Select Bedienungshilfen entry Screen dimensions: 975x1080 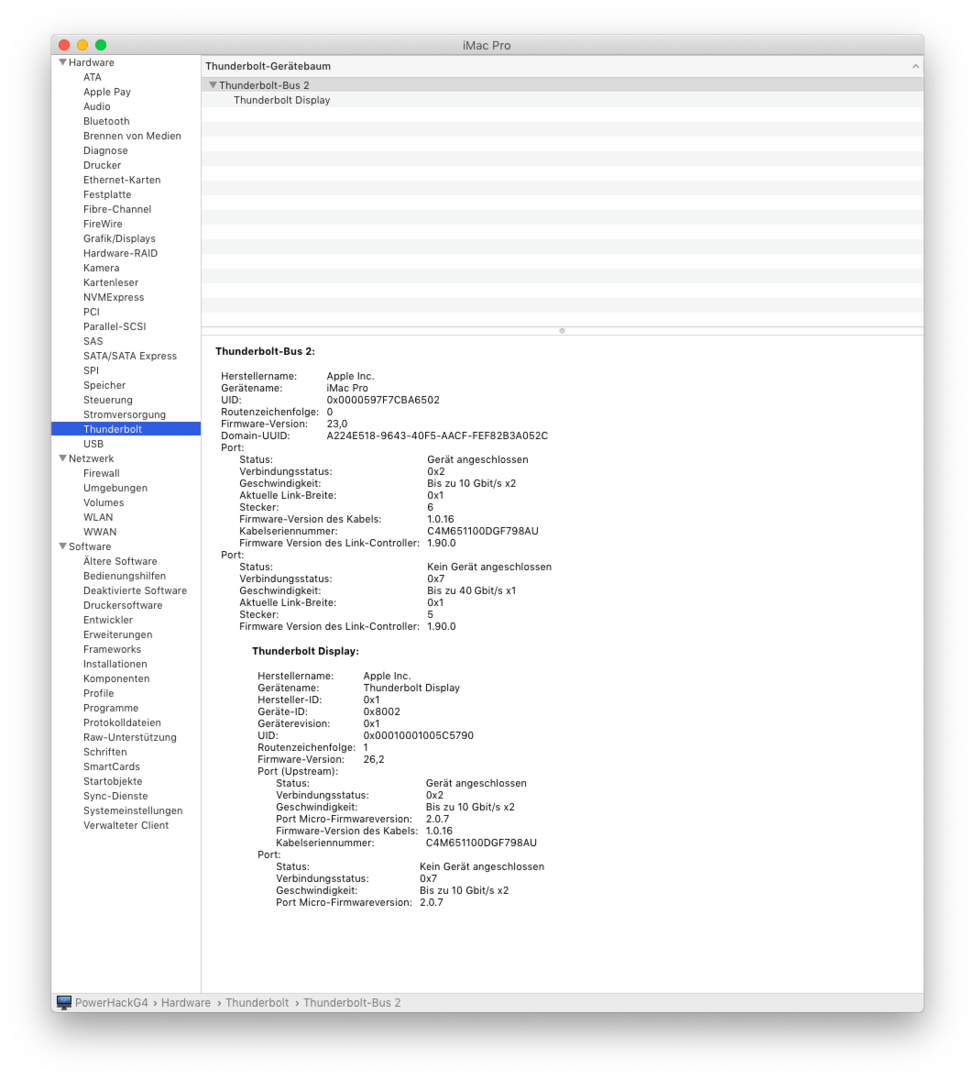click(x=125, y=576)
